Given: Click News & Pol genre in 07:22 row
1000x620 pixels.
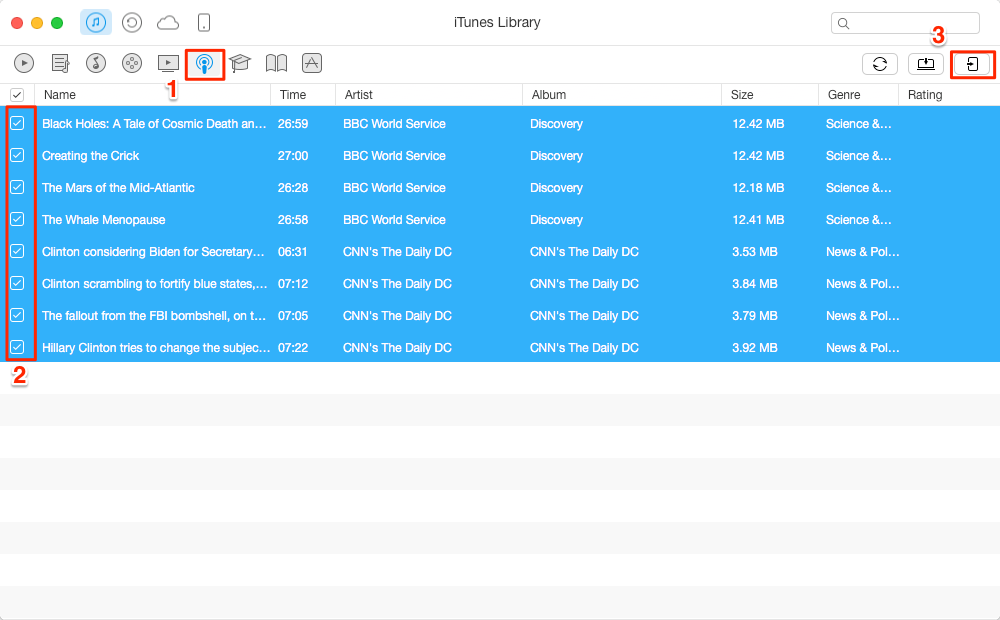Looking at the screenshot, I should point(862,348).
